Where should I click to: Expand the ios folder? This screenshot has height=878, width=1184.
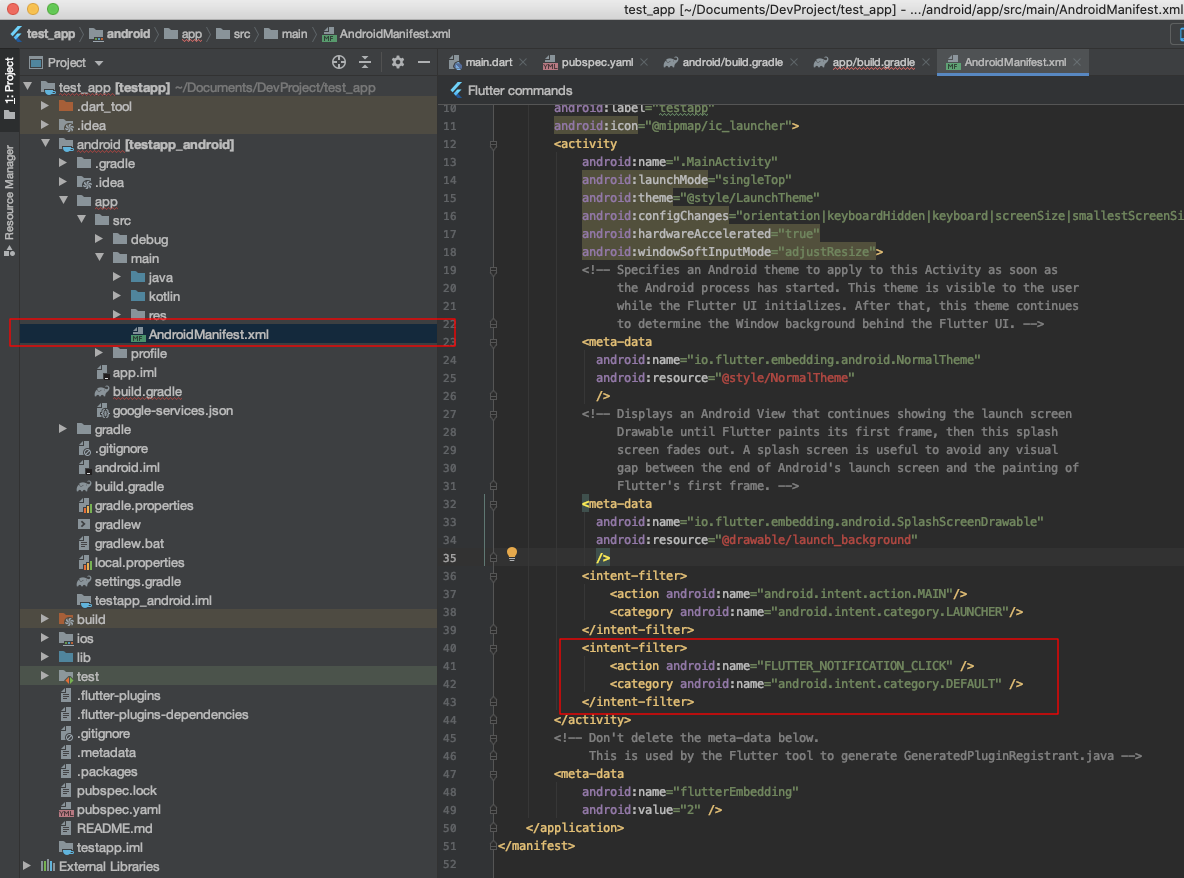click(x=45, y=638)
